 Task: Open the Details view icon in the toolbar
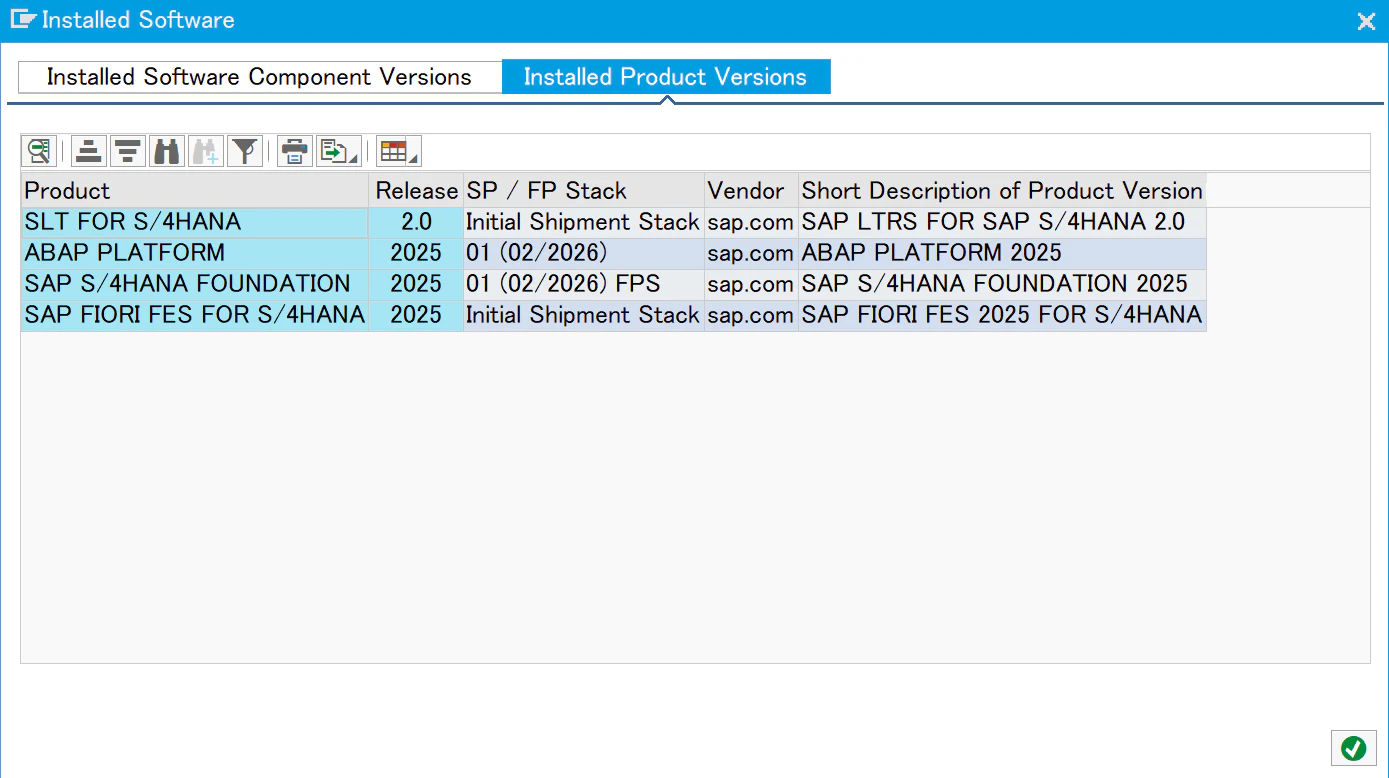[x=39, y=152]
